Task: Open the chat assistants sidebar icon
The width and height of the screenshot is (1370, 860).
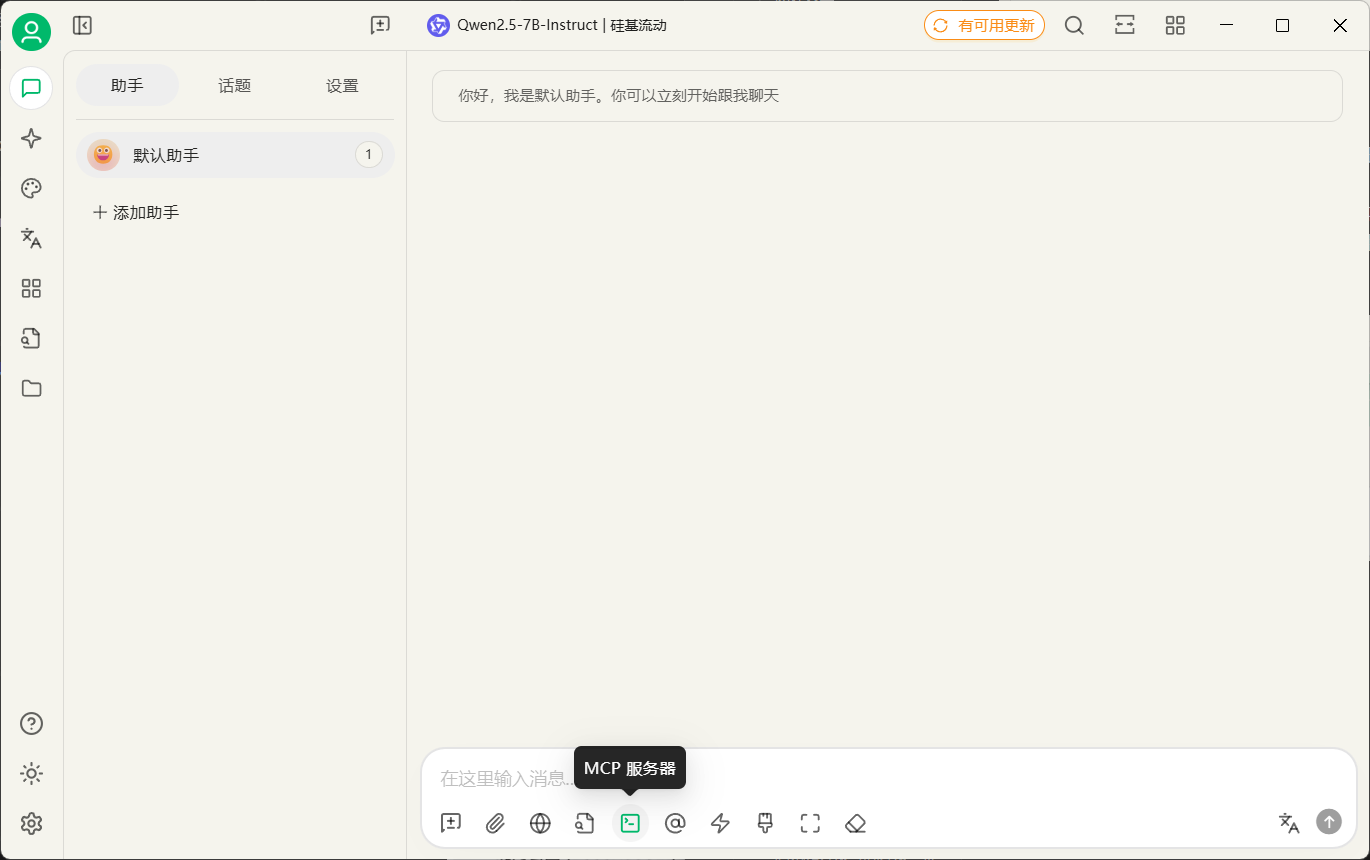Action: tap(31, 88)
